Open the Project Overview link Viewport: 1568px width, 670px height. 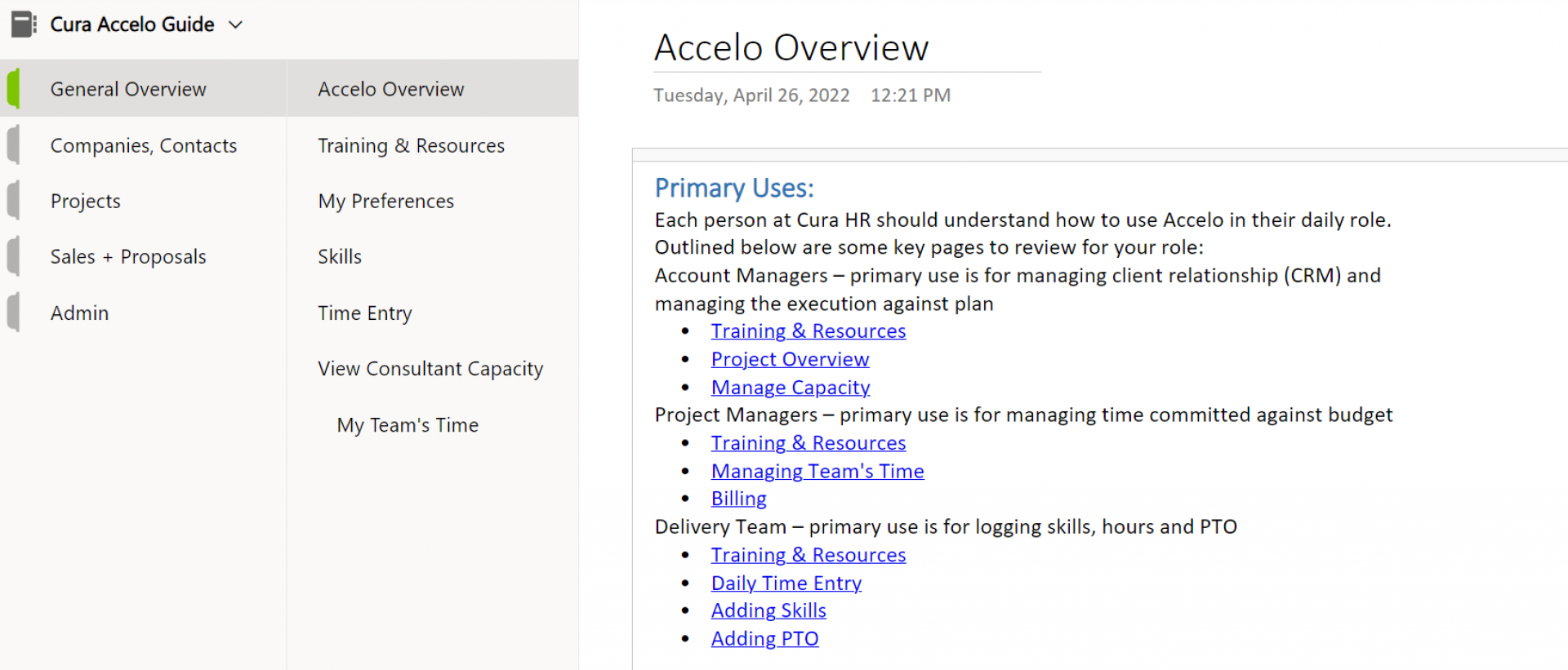pos(790,359)
